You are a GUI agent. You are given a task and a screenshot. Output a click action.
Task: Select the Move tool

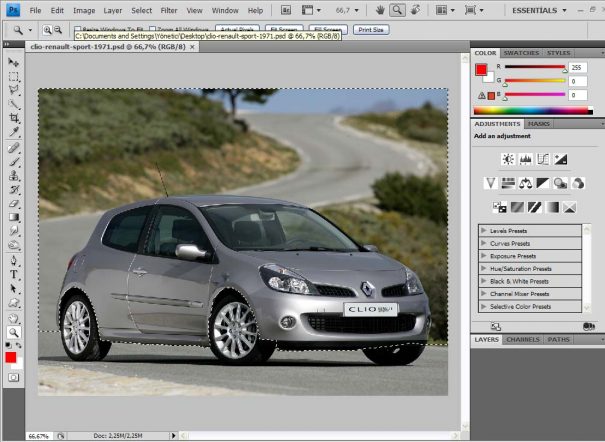[14, 62]
